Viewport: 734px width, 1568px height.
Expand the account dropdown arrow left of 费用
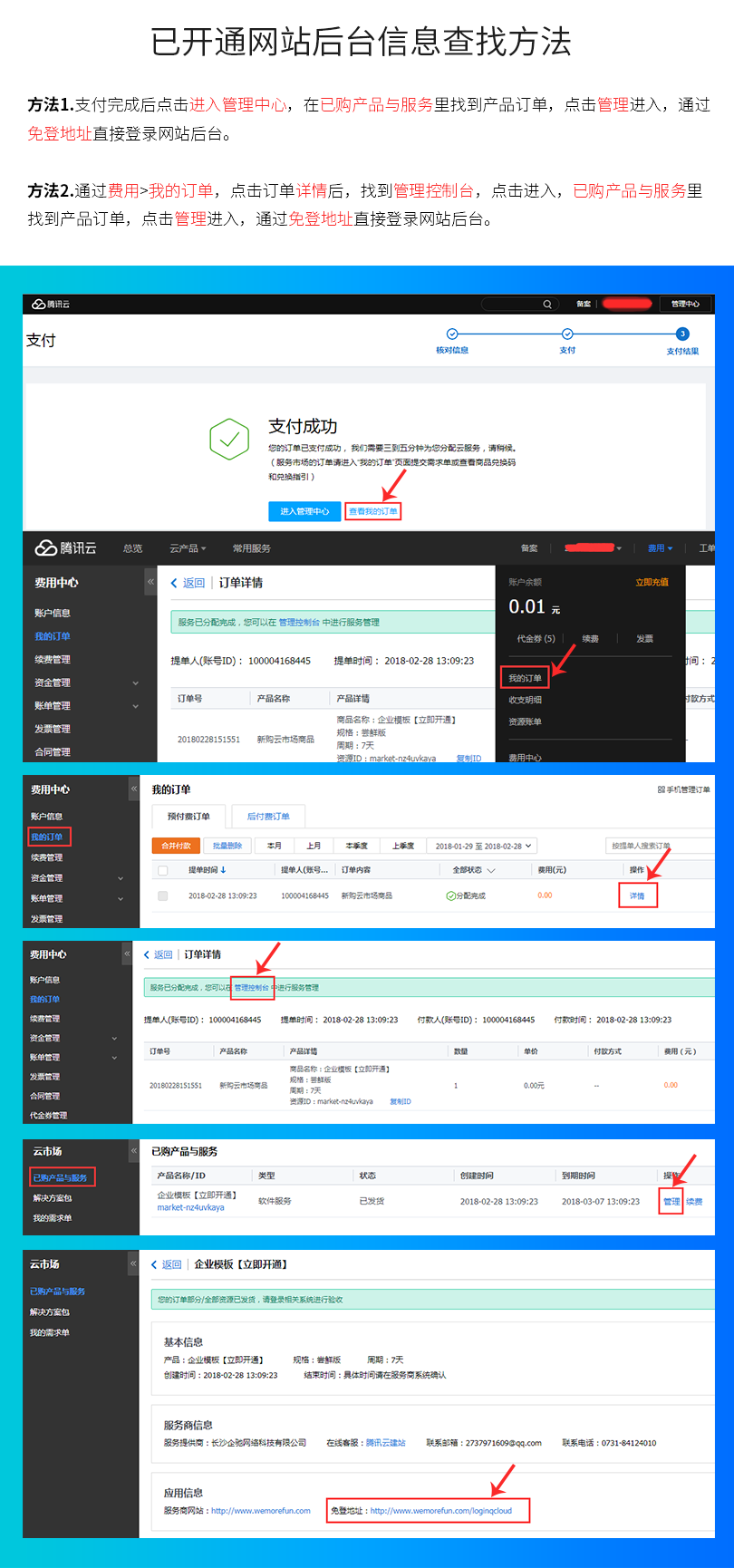(619, 548)
